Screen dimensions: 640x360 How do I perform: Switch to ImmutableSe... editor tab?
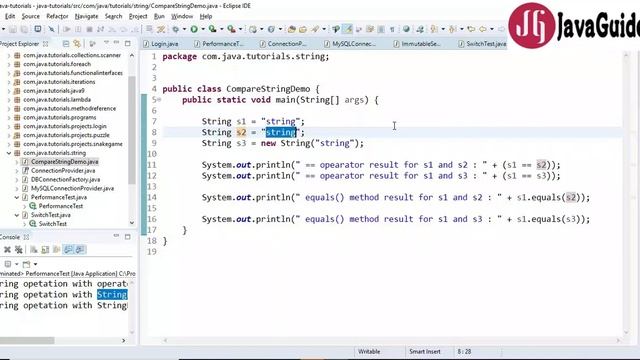(x=417, y=44)
